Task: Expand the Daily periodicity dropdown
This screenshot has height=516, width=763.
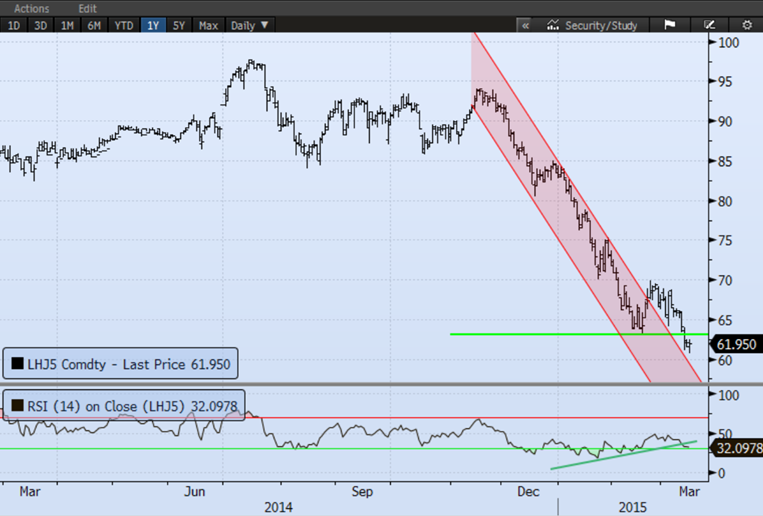Action: tap(250, 25)
